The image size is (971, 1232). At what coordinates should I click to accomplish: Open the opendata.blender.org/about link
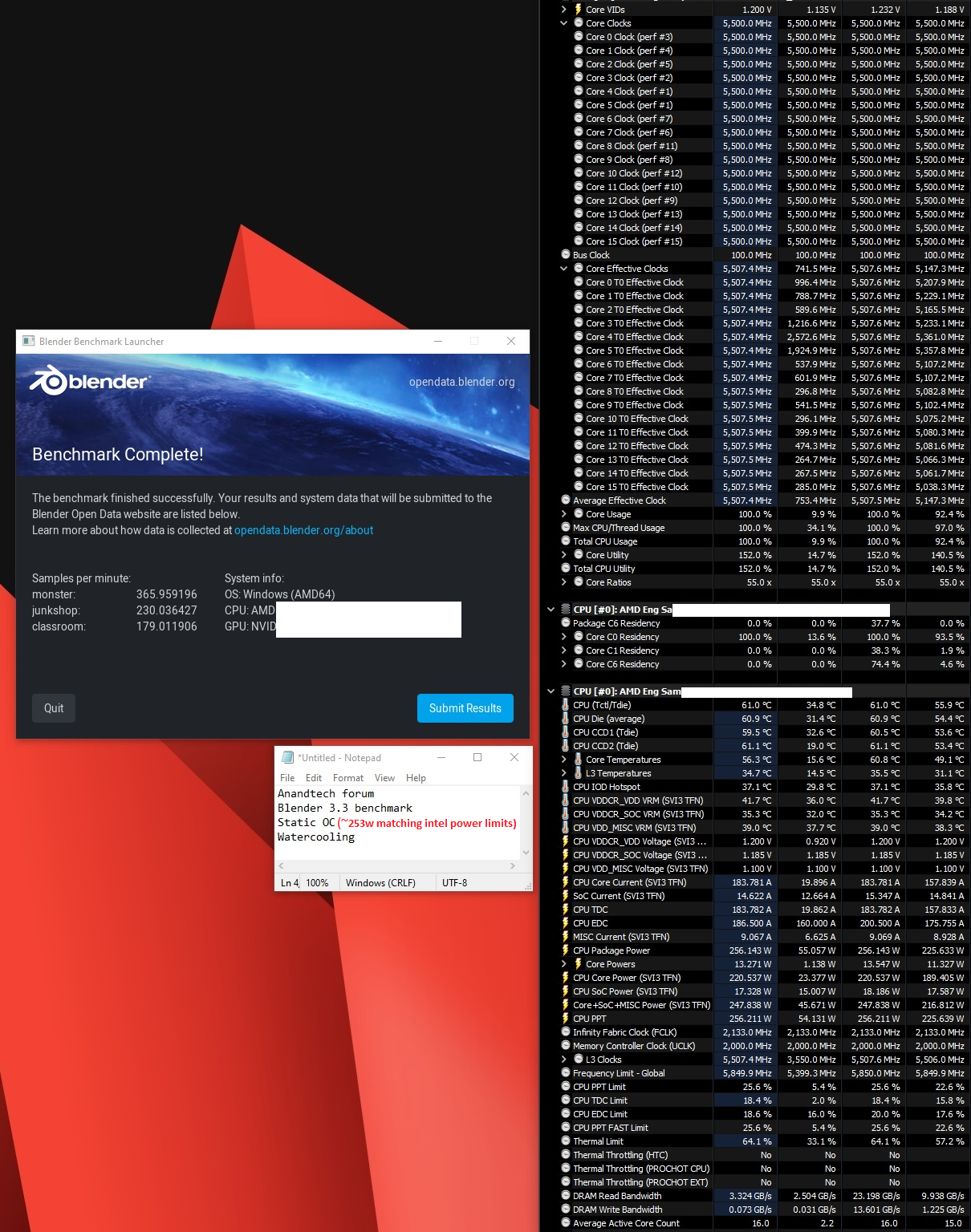tap(303, 529)
